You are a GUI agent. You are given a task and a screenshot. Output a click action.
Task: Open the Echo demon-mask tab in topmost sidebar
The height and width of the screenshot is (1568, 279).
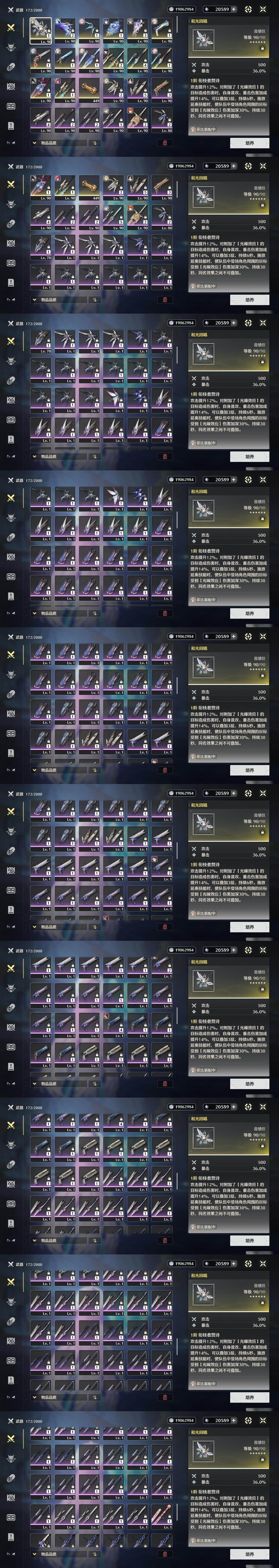10,47
